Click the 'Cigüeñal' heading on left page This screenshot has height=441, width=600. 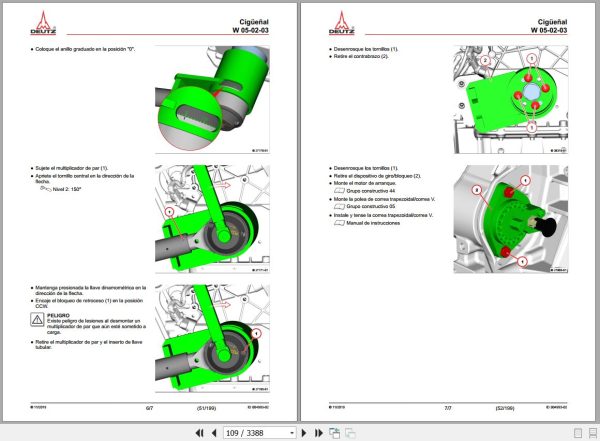pyautogui.click(x=254, y=22)
